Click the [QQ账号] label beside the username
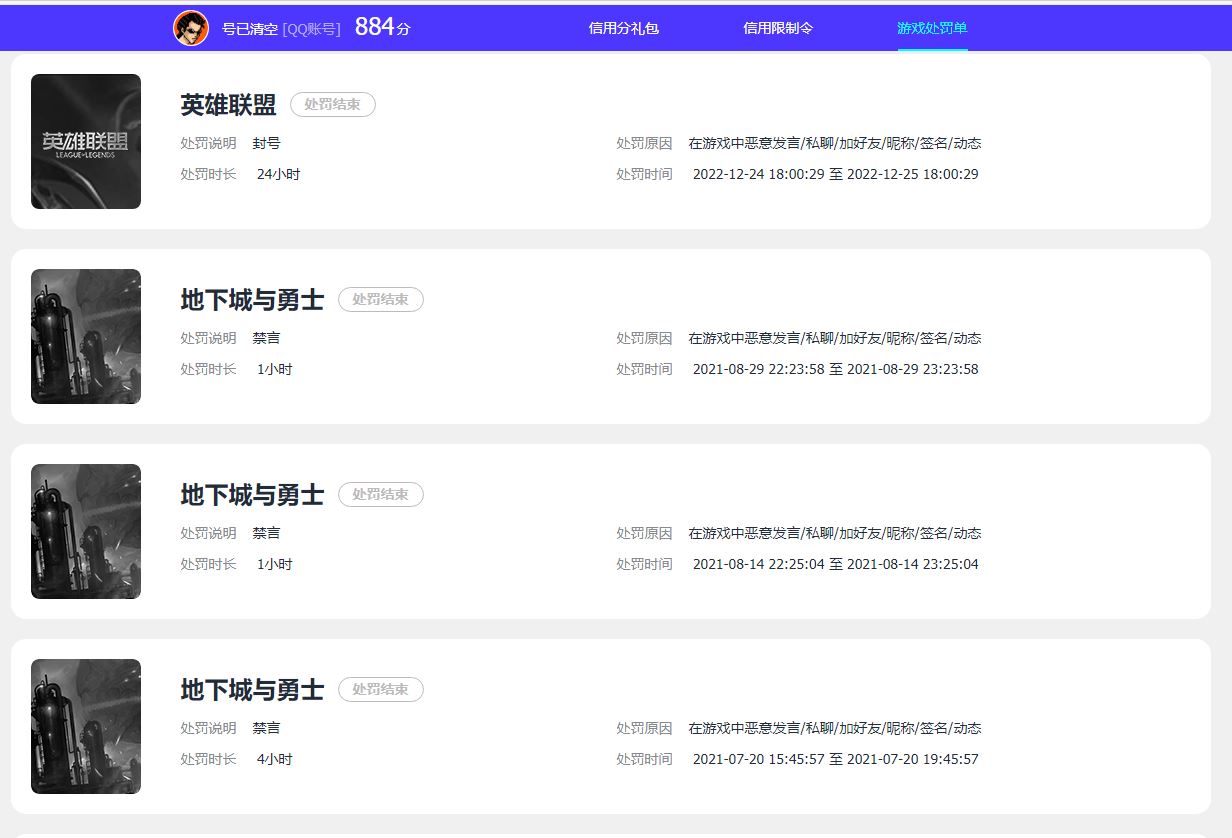The height and width of the screenshot is (838, 1232). tap(312, 30)
